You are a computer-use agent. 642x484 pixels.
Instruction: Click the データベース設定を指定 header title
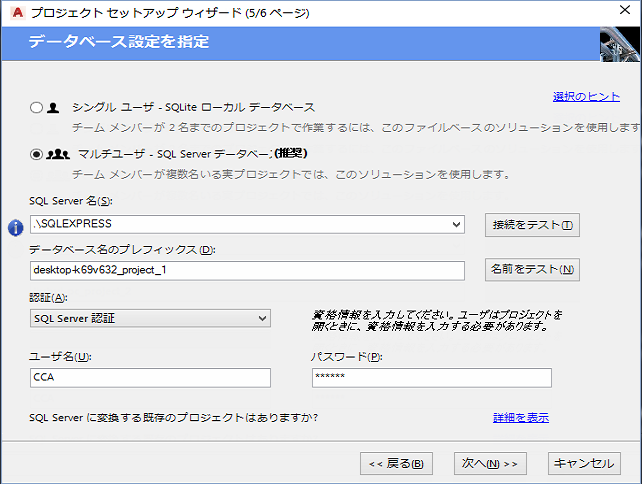point(119,42)
